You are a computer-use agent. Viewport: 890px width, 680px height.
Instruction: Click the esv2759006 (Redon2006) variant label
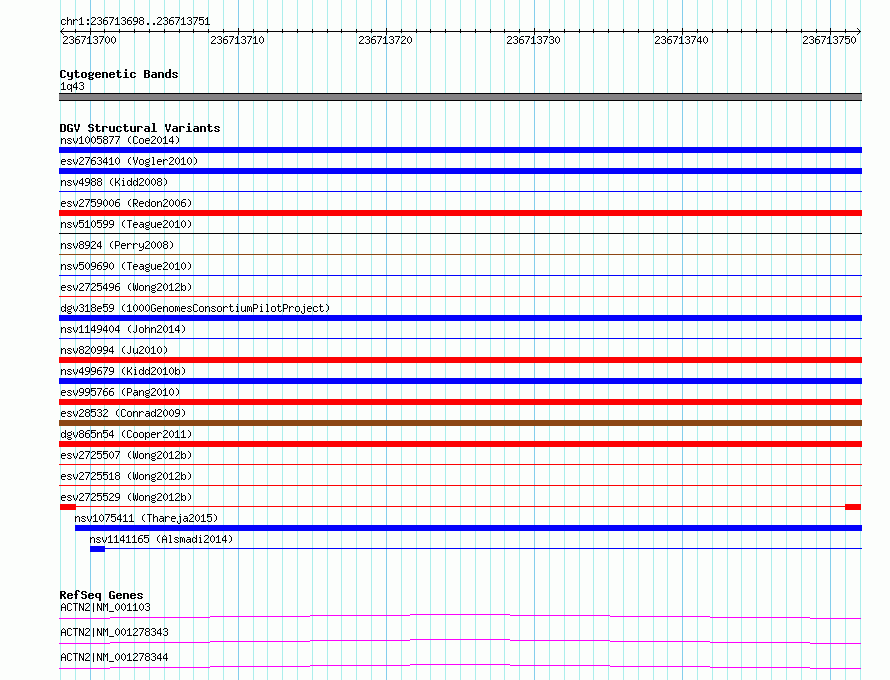(x=126, y=203)
